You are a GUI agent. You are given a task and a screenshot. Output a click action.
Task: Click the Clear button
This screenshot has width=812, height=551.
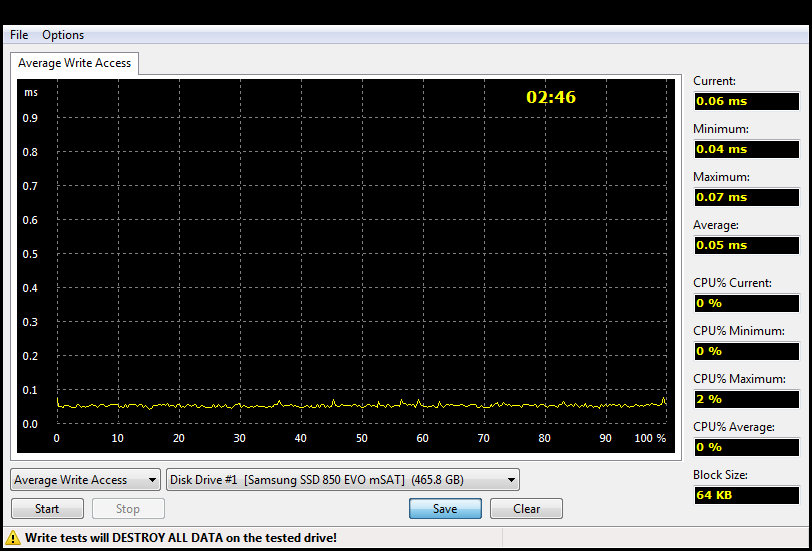click(526, 509)
